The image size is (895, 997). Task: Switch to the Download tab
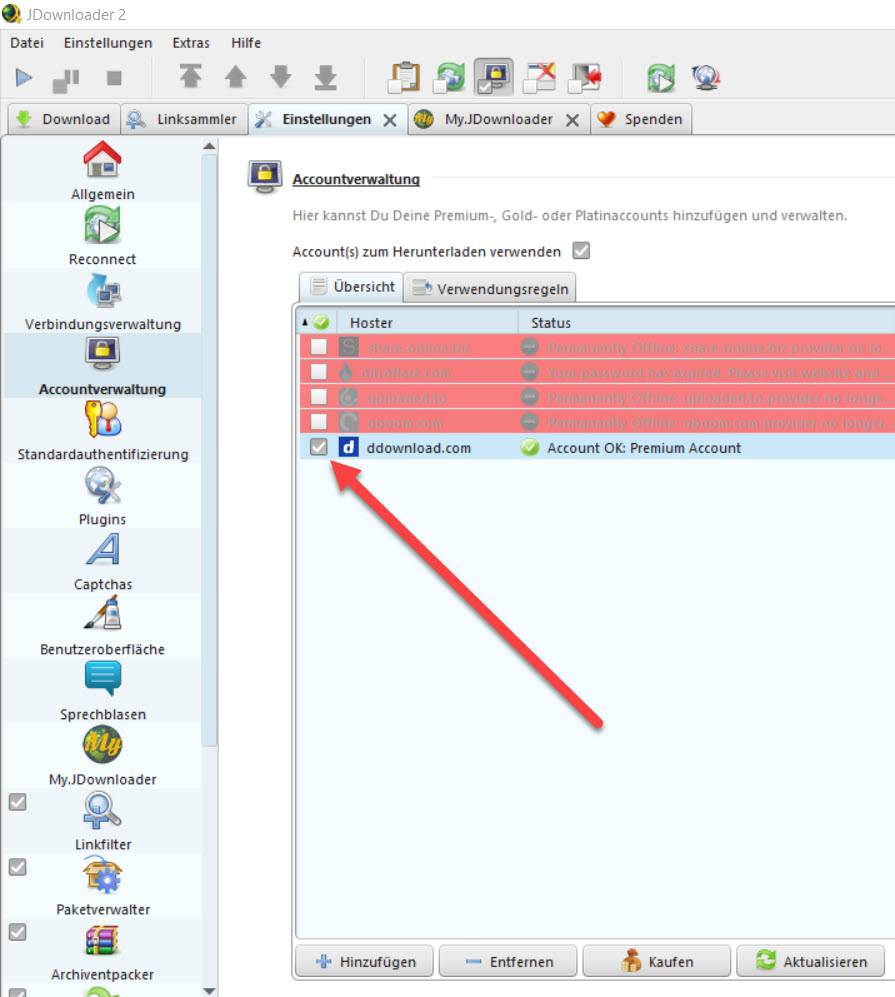click(x=64, y=119)
